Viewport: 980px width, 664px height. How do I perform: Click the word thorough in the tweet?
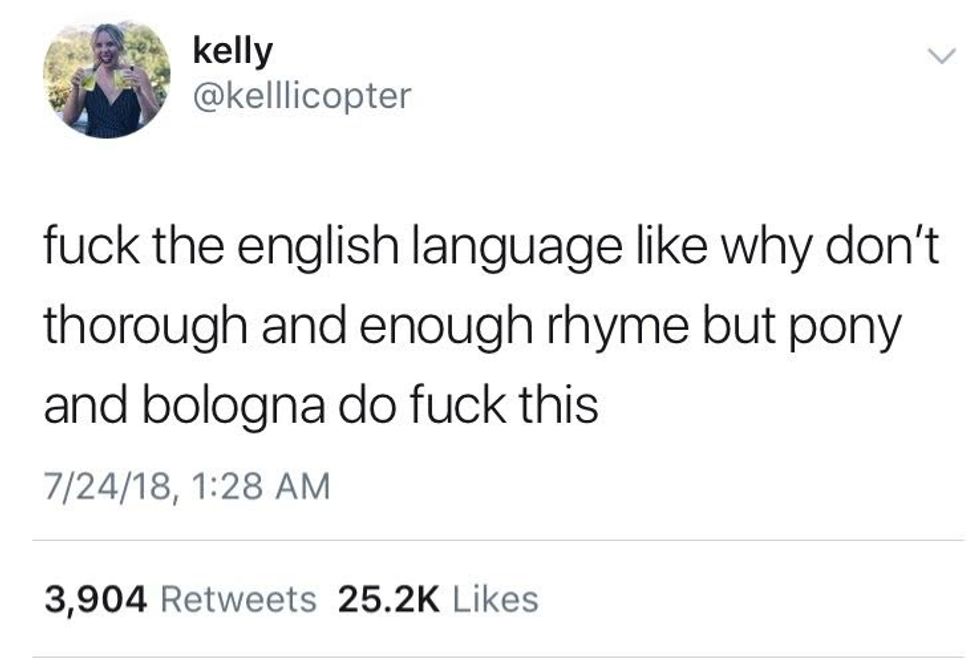[145, 328]
